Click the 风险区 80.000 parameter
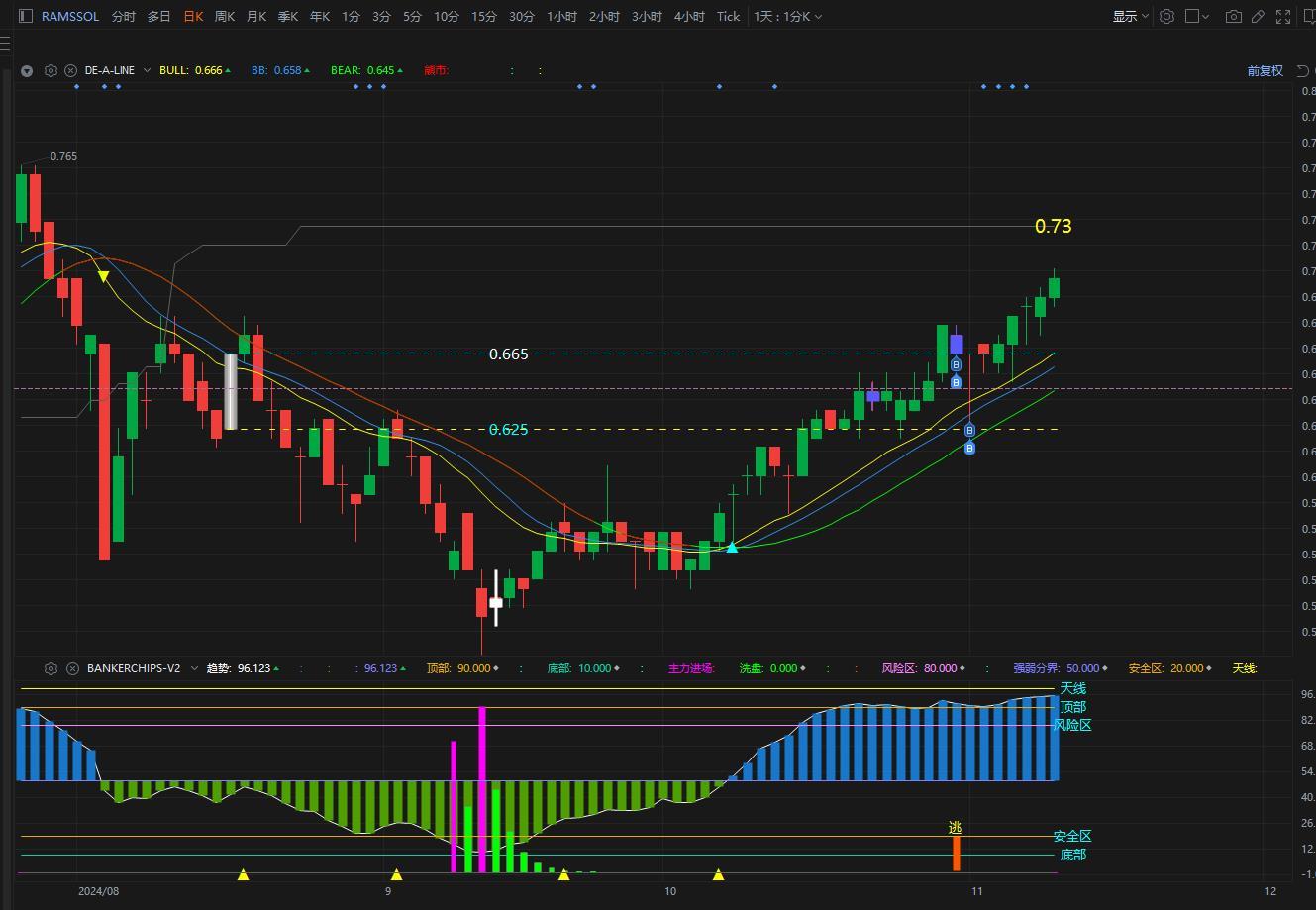Screen dimensions: 1316x910 923,668
